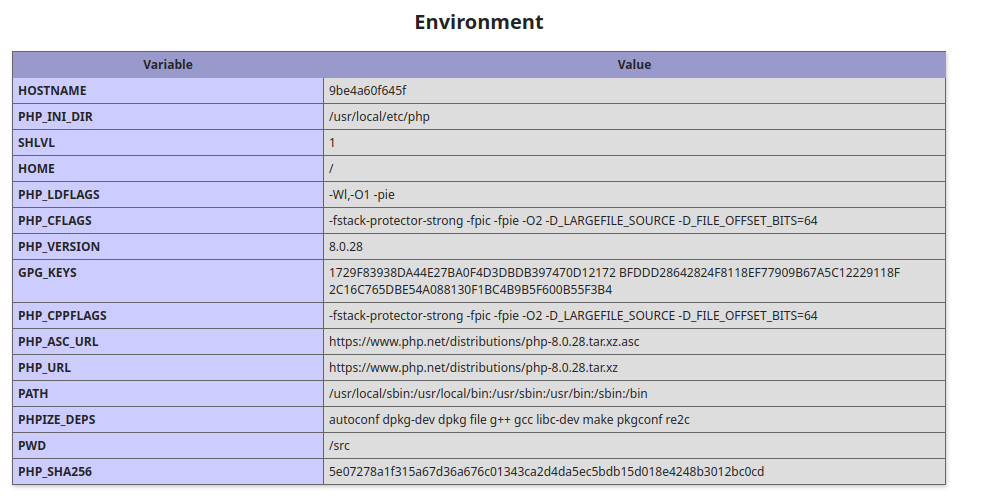1005x500 pixels.
Task: Click the SHLVL variable cell
Action: click(37, 143)
